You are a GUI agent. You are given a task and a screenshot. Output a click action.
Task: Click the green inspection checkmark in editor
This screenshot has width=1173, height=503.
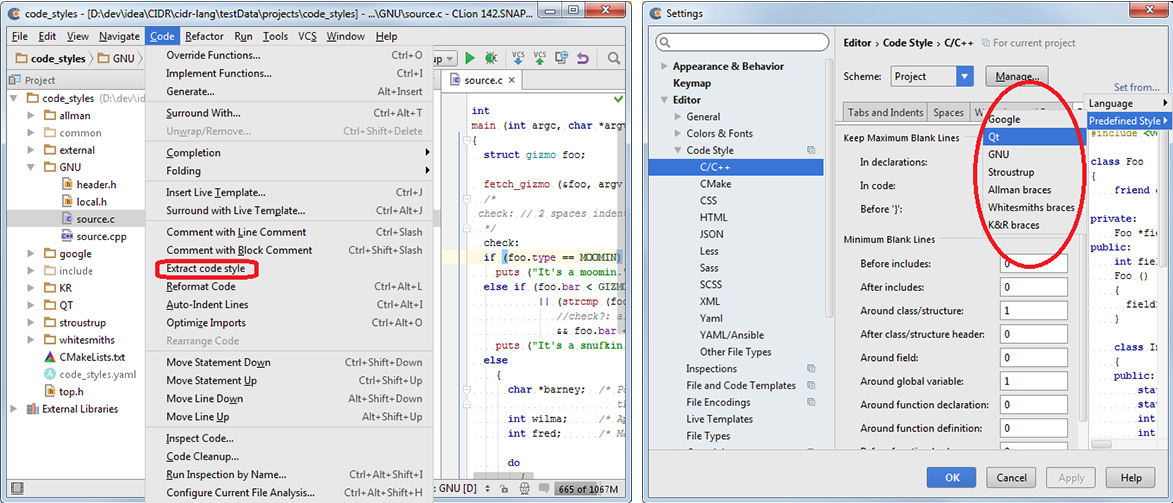coord(618,98)
